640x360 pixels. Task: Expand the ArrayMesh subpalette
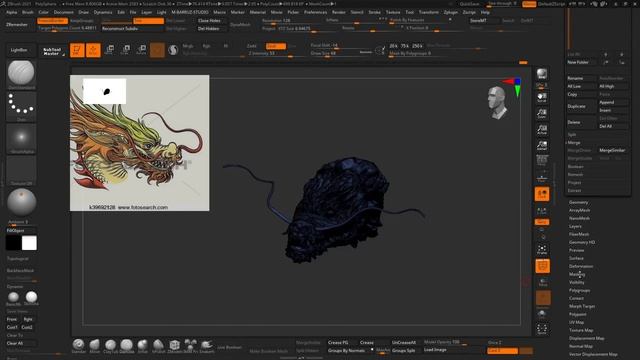[x=579, y=210]
